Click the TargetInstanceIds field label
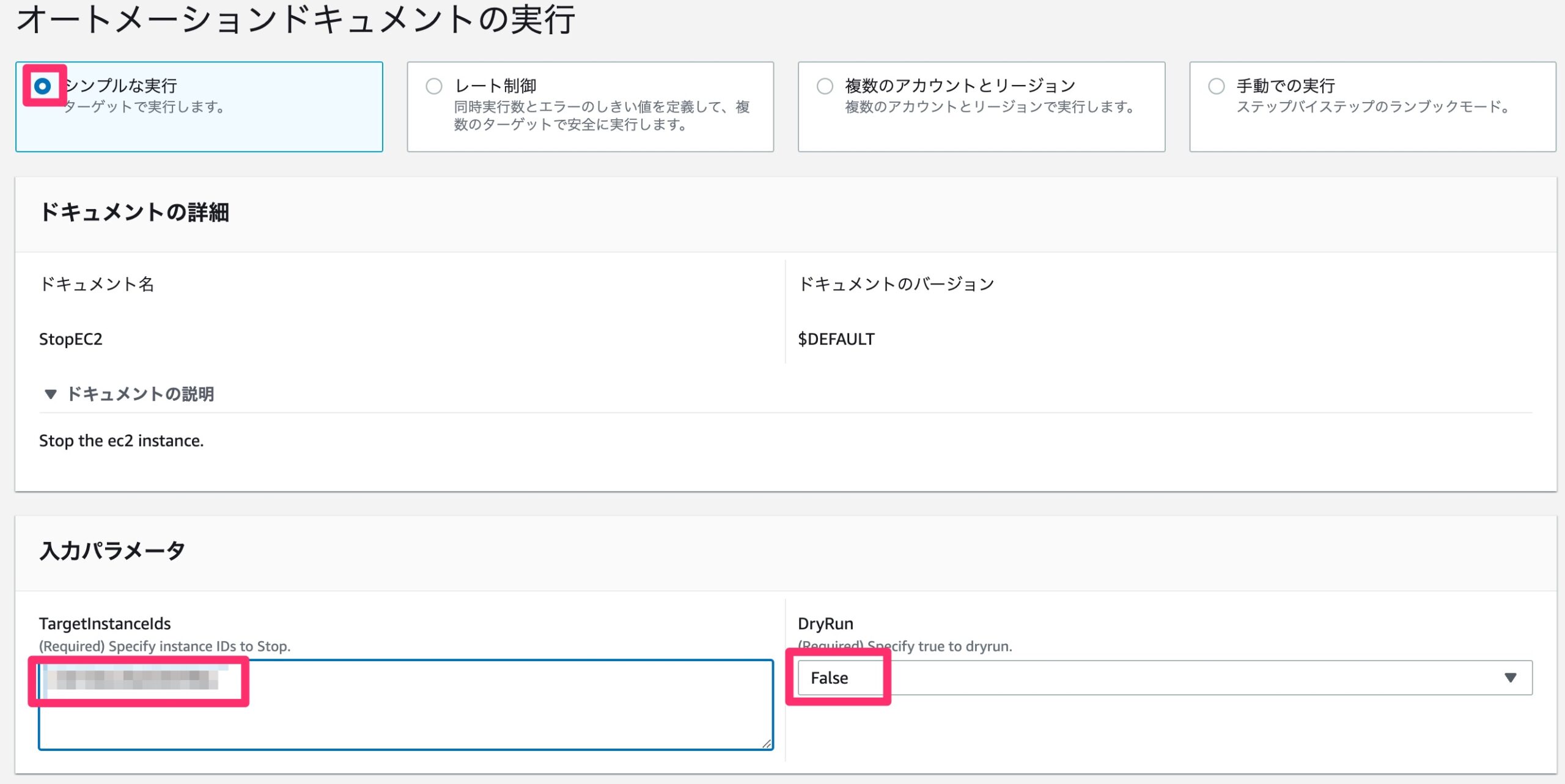The image size is (1565, 784). [x=105, y=624]
